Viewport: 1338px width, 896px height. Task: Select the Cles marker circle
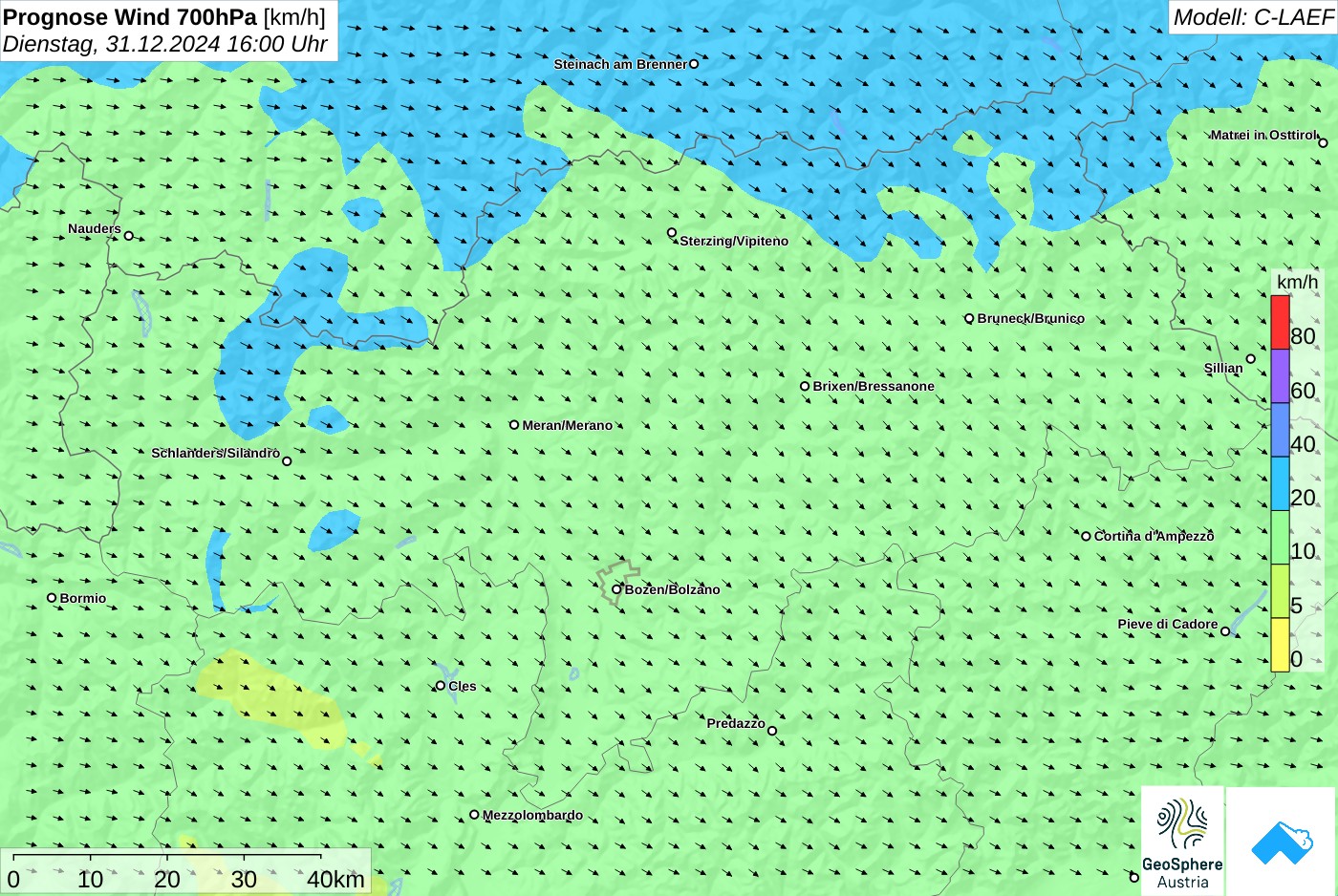coord(441,686)
